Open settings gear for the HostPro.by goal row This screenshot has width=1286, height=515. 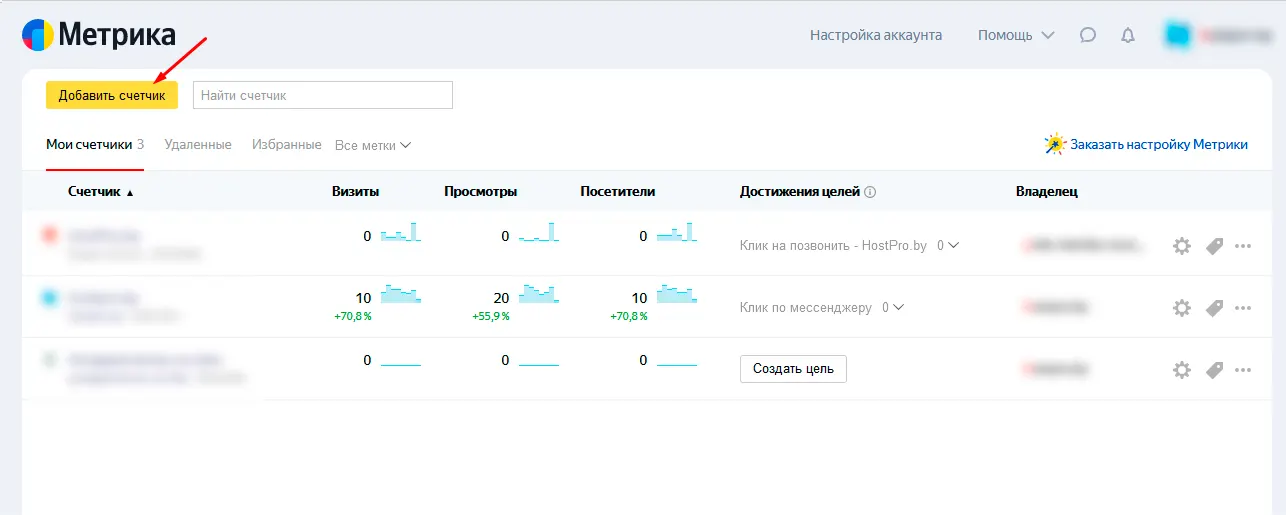pos(1182,246)
